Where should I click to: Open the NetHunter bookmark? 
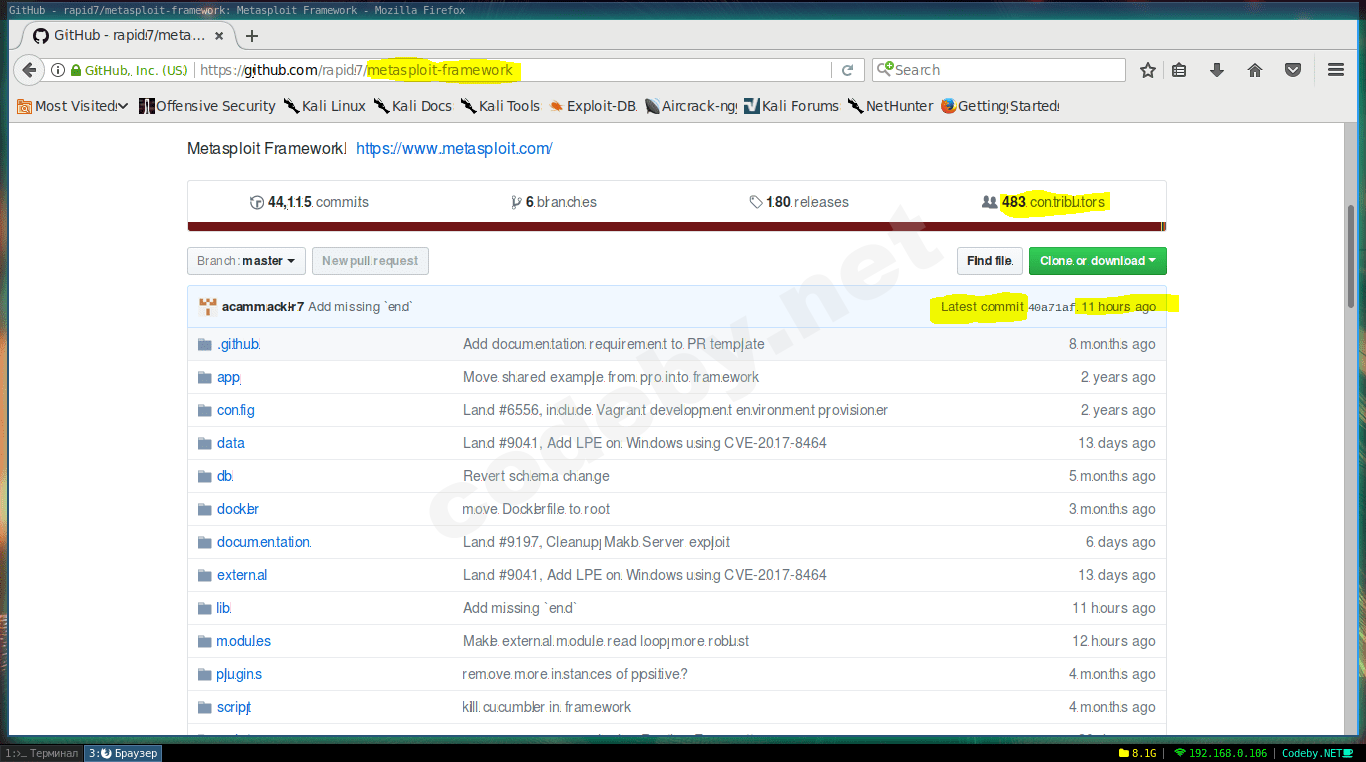[x=890, y=106]
